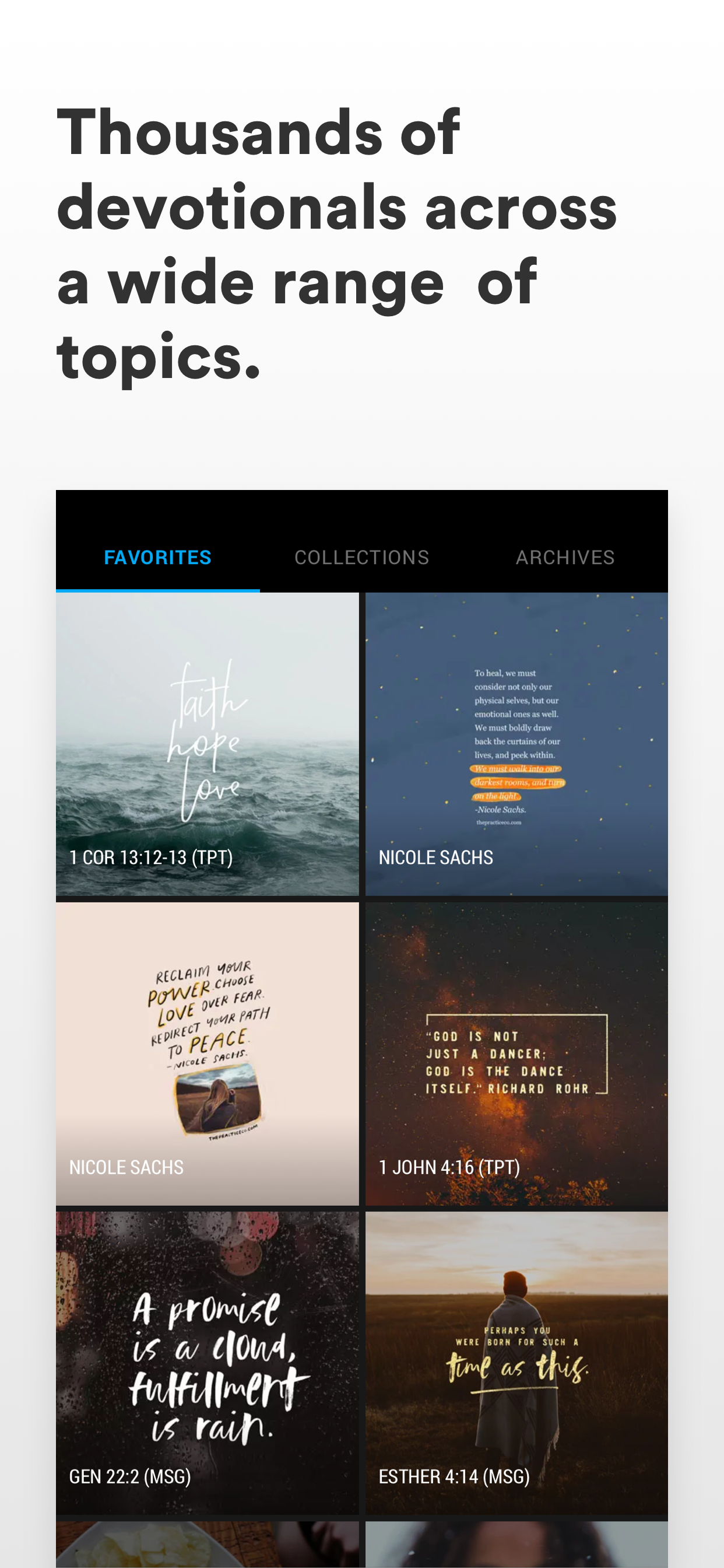This screenshot has height=1568, width=724.
Task: Tap the Thousands of devotionals headline text
Action: (x=336, y=243)
